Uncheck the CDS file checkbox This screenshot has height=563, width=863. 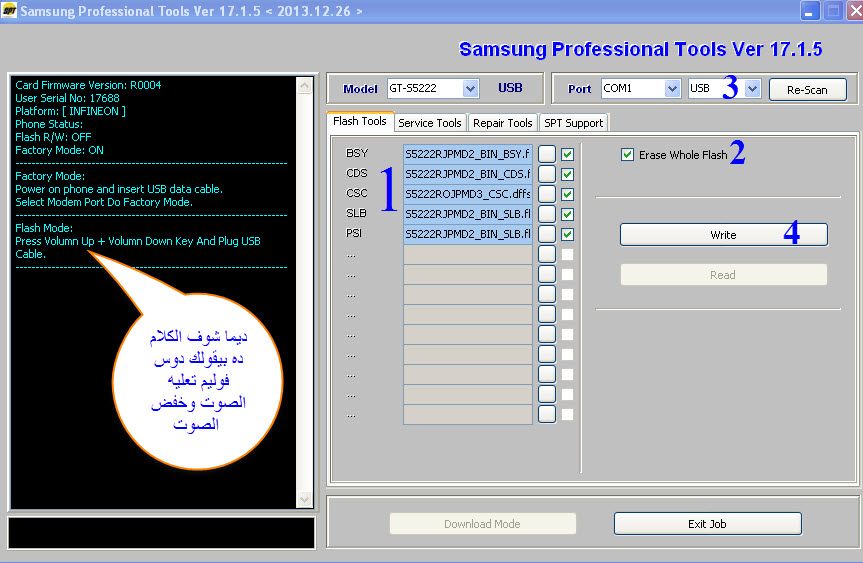tap(567, 174)
